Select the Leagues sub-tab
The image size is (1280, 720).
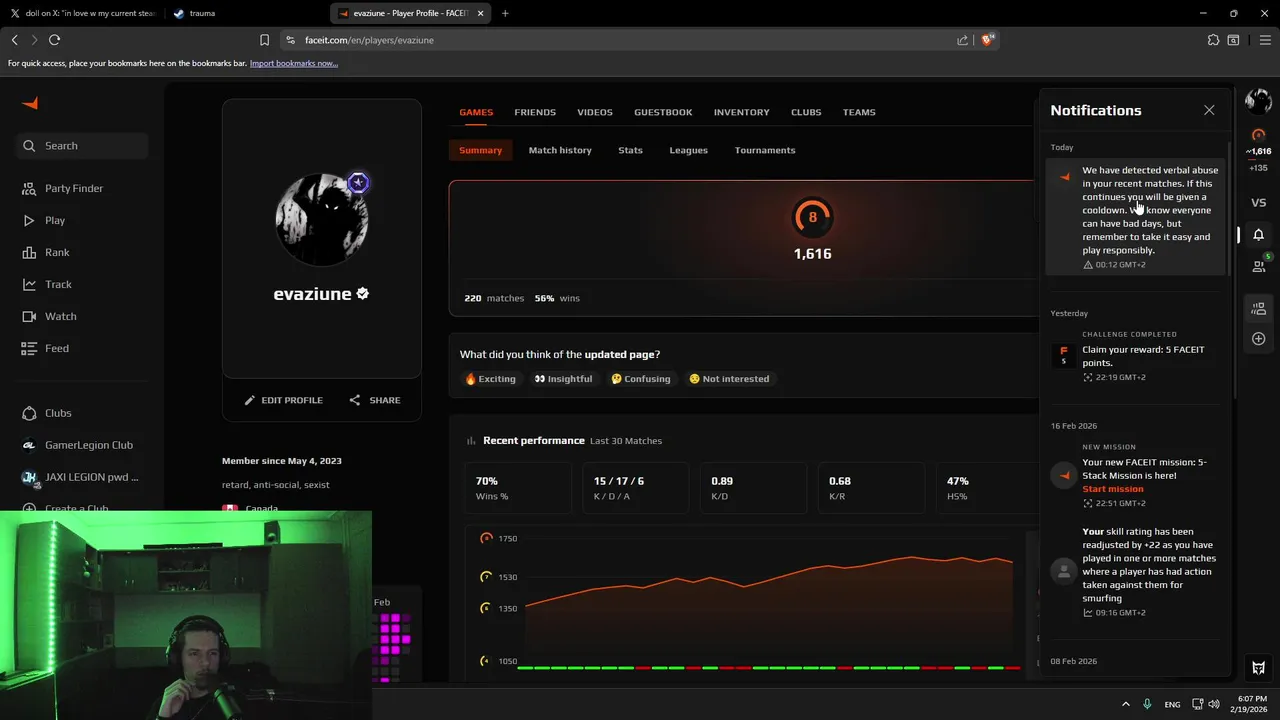(688, 150)
